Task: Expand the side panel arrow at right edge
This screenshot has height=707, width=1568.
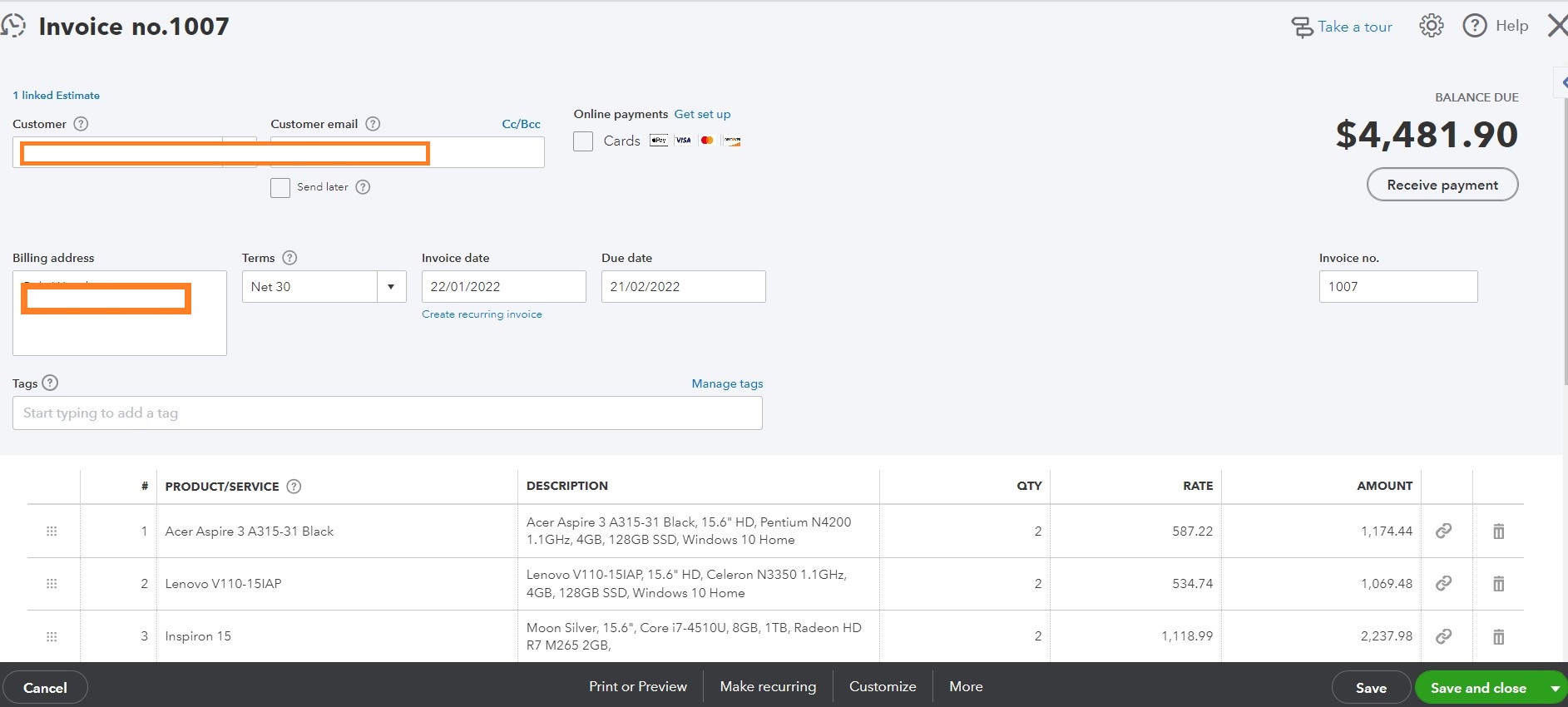Action: coord(1562,82)
